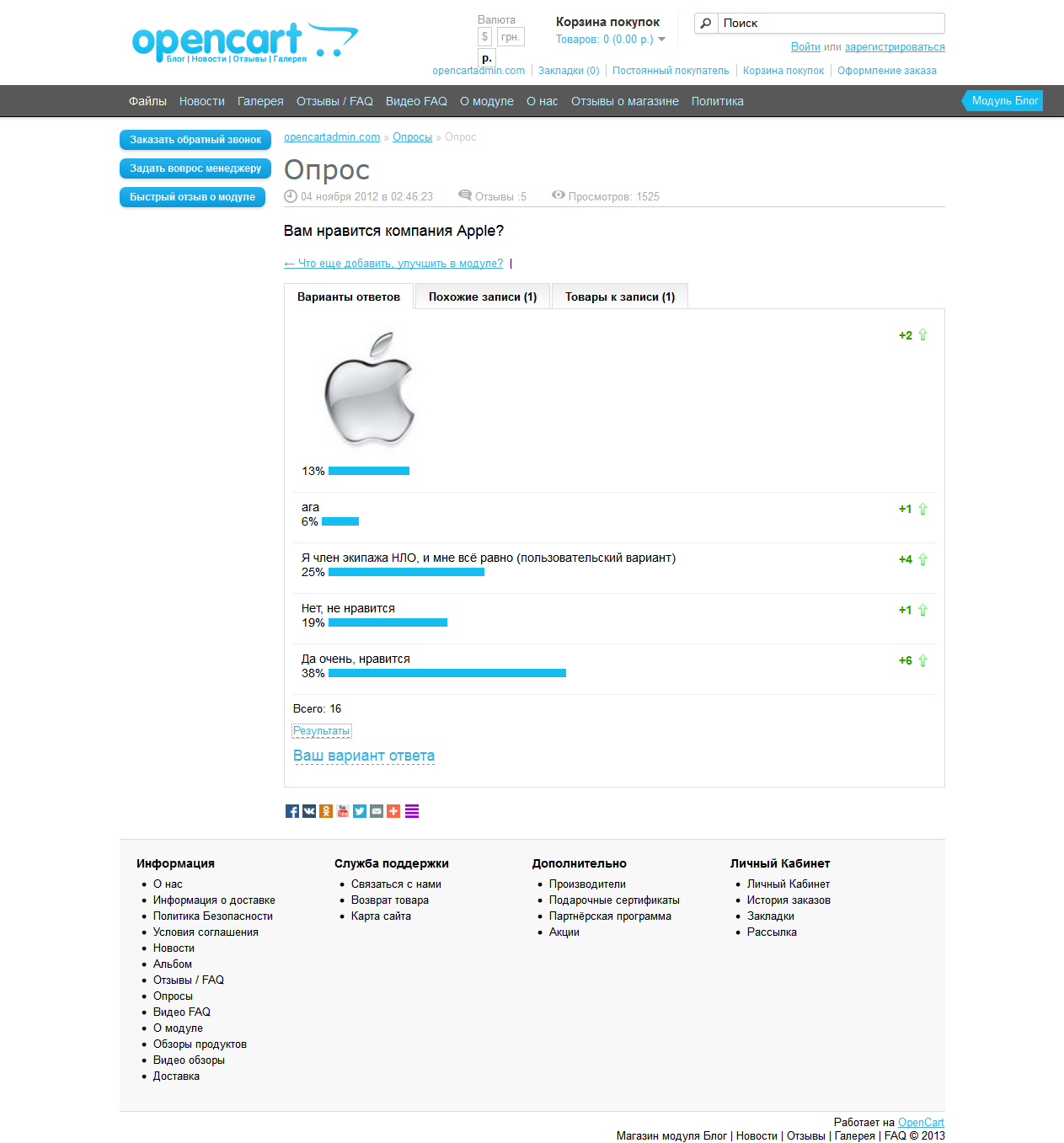Open cart summary 'Товаров: 0 (0.00 р.)'
This screenshot has width=1064, height=1143.
pos(604,40)
